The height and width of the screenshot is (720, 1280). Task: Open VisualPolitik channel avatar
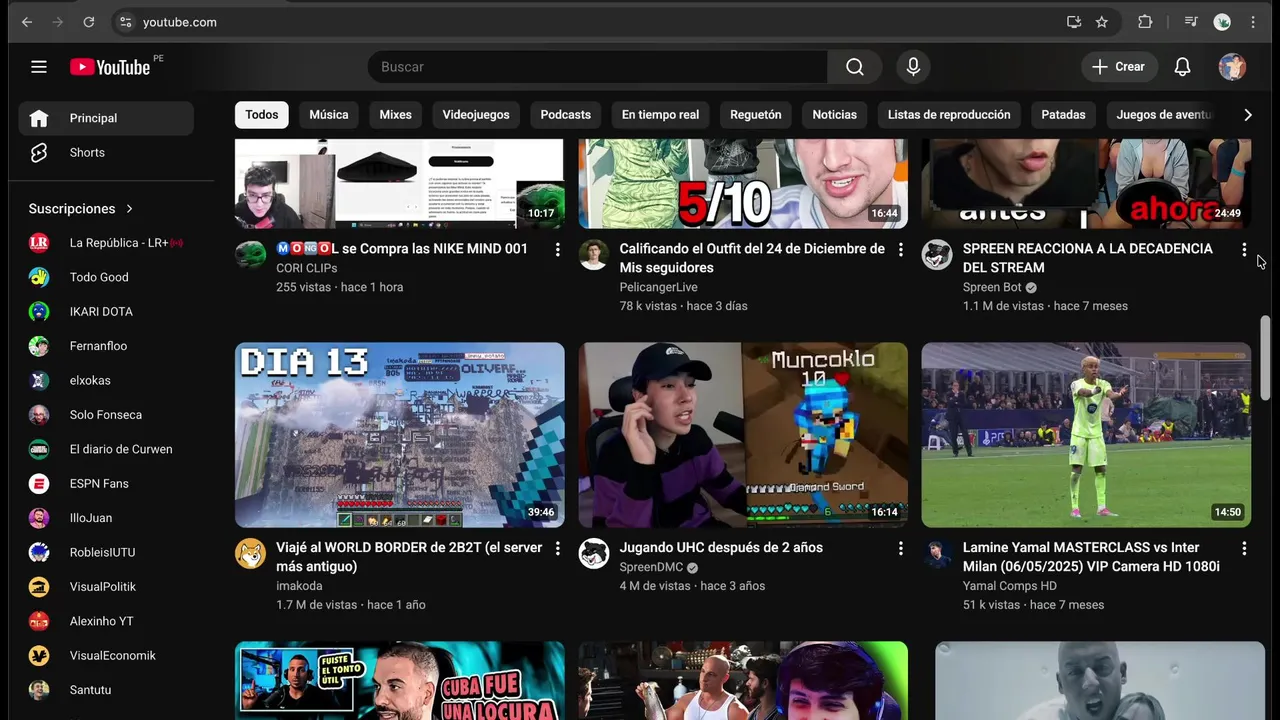tap(39, 587)
